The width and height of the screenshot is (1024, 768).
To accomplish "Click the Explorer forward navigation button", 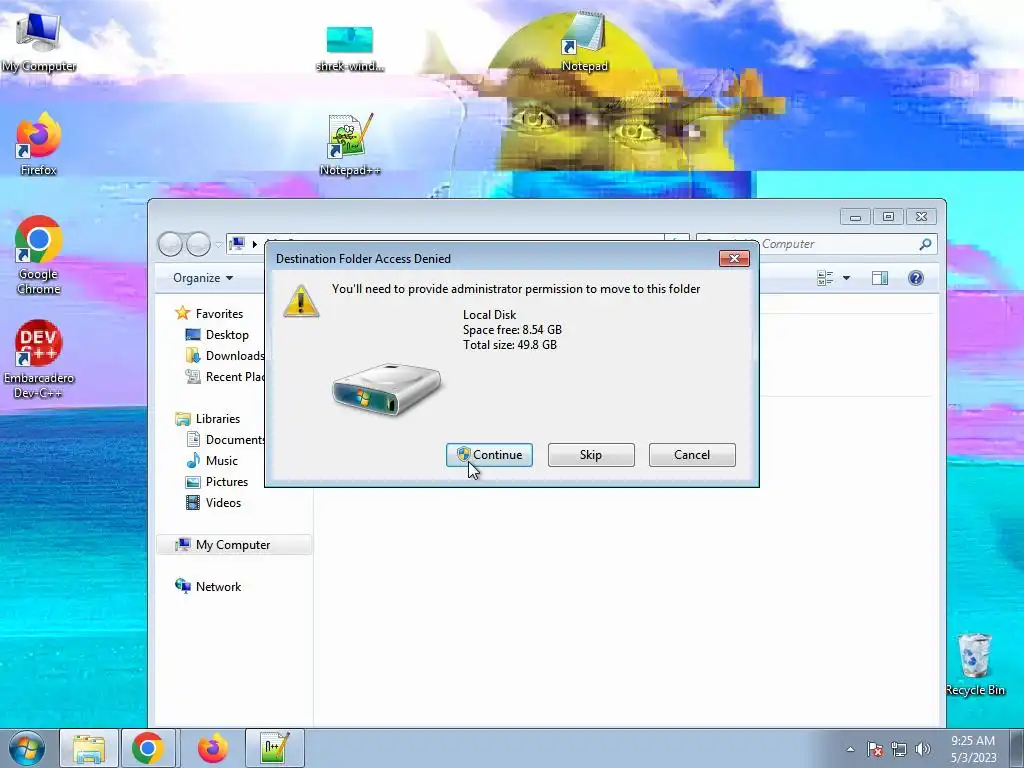I will point(199,244).
